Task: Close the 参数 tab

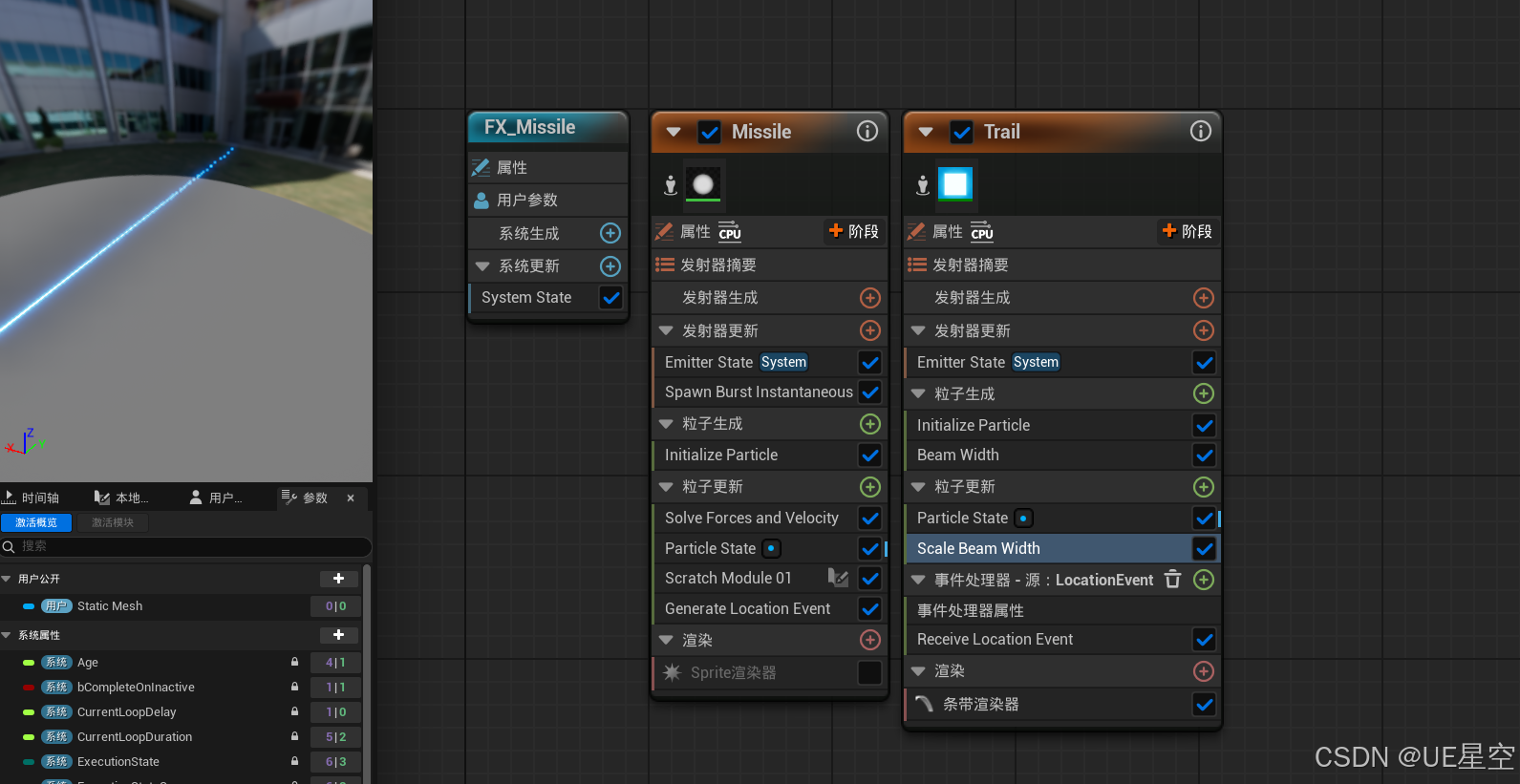Action: (x=351, y=498)
